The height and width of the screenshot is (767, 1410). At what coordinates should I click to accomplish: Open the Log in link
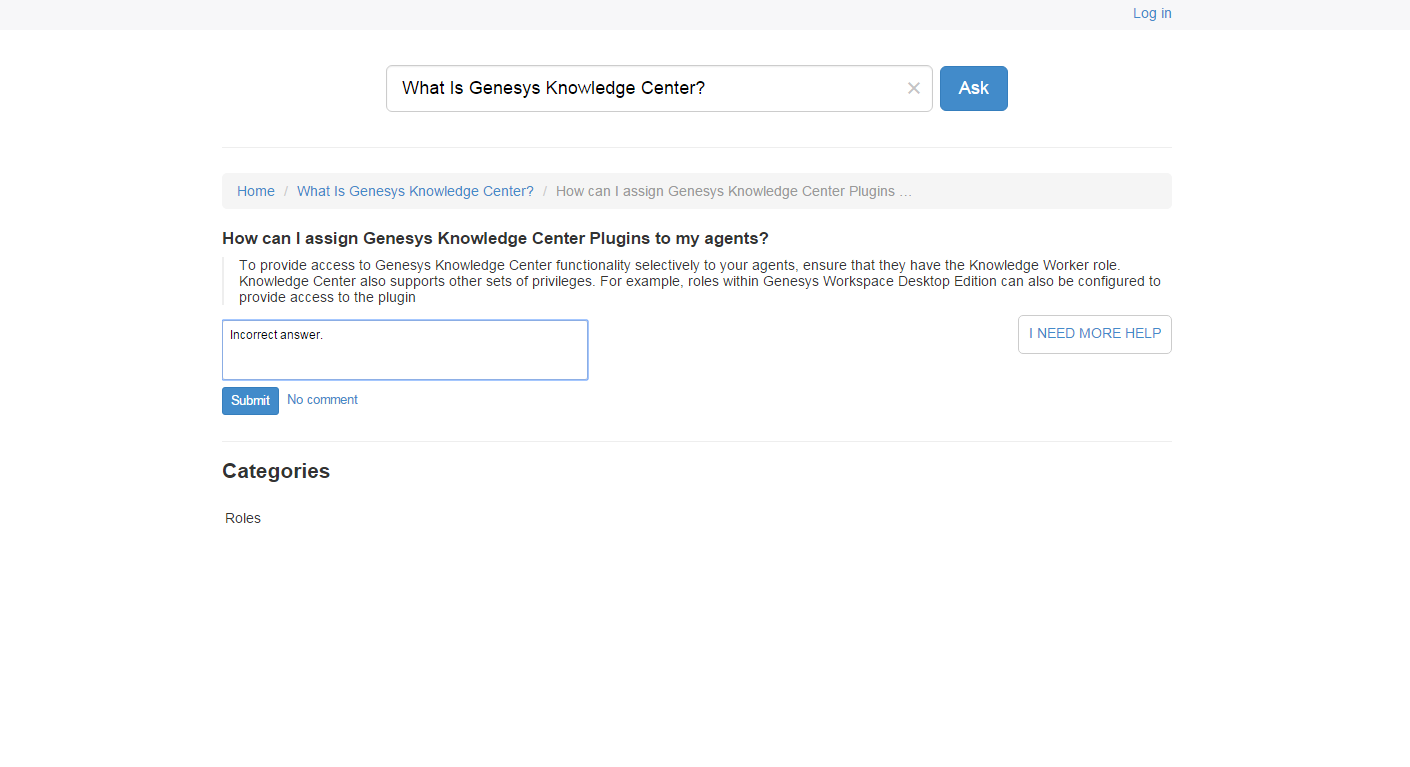tap(1152, 13)
